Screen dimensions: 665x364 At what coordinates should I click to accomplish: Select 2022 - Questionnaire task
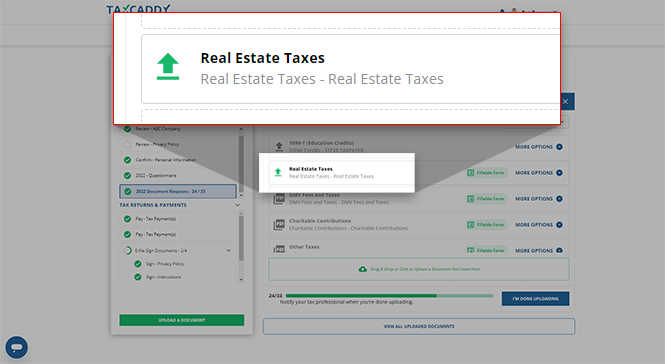(178, 175)
